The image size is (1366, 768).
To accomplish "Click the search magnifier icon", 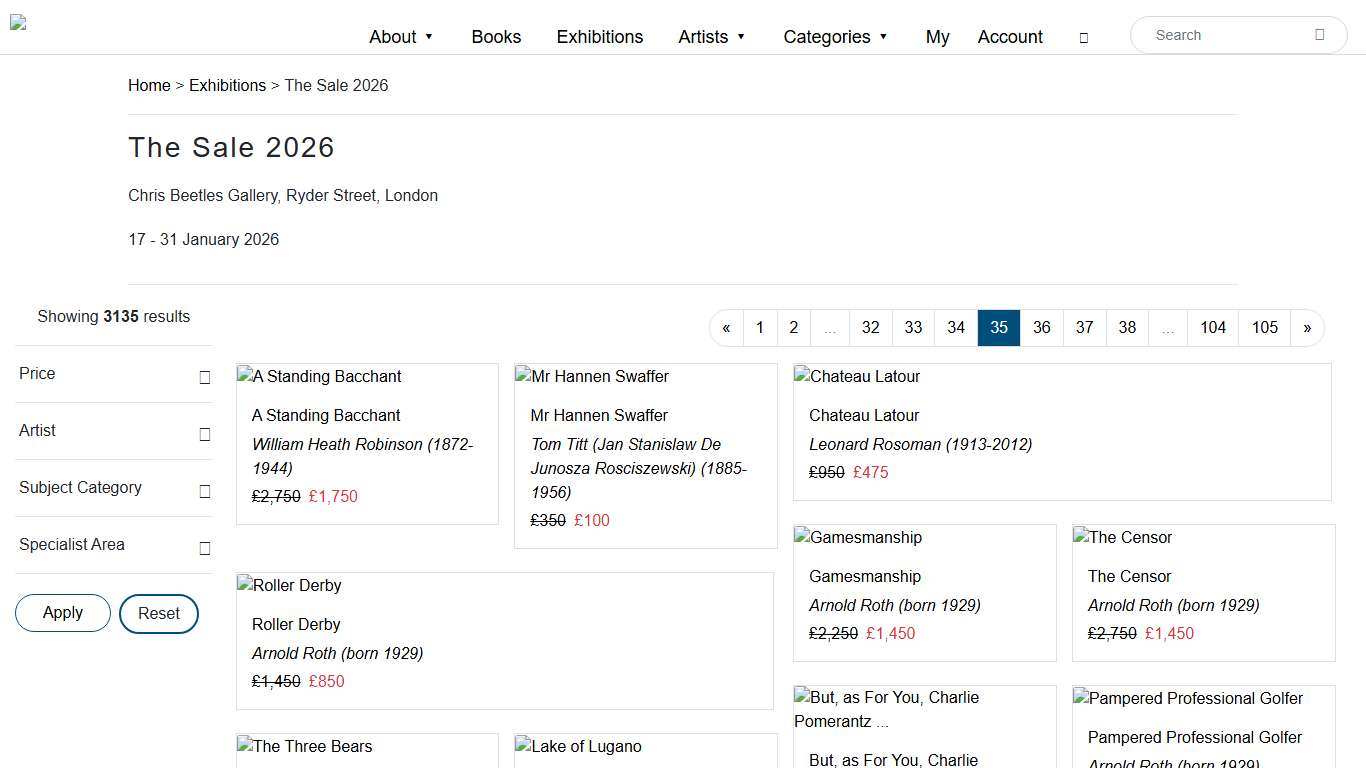I will [1319, 35].
